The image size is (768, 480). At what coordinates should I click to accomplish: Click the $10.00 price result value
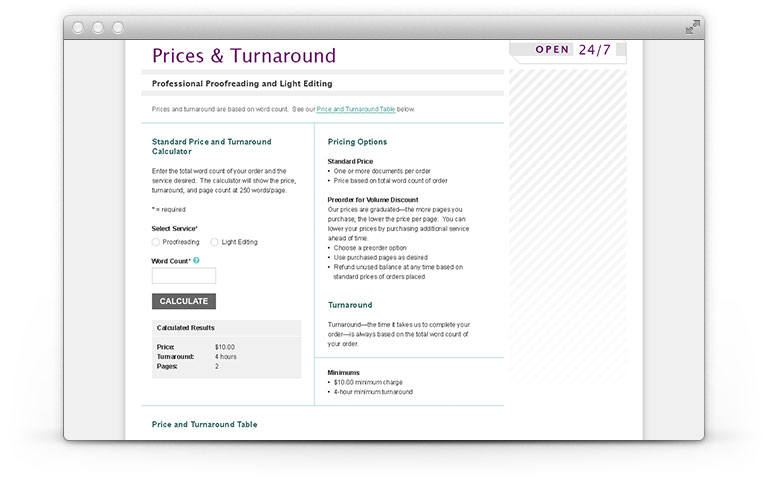[x=225, y=347]
